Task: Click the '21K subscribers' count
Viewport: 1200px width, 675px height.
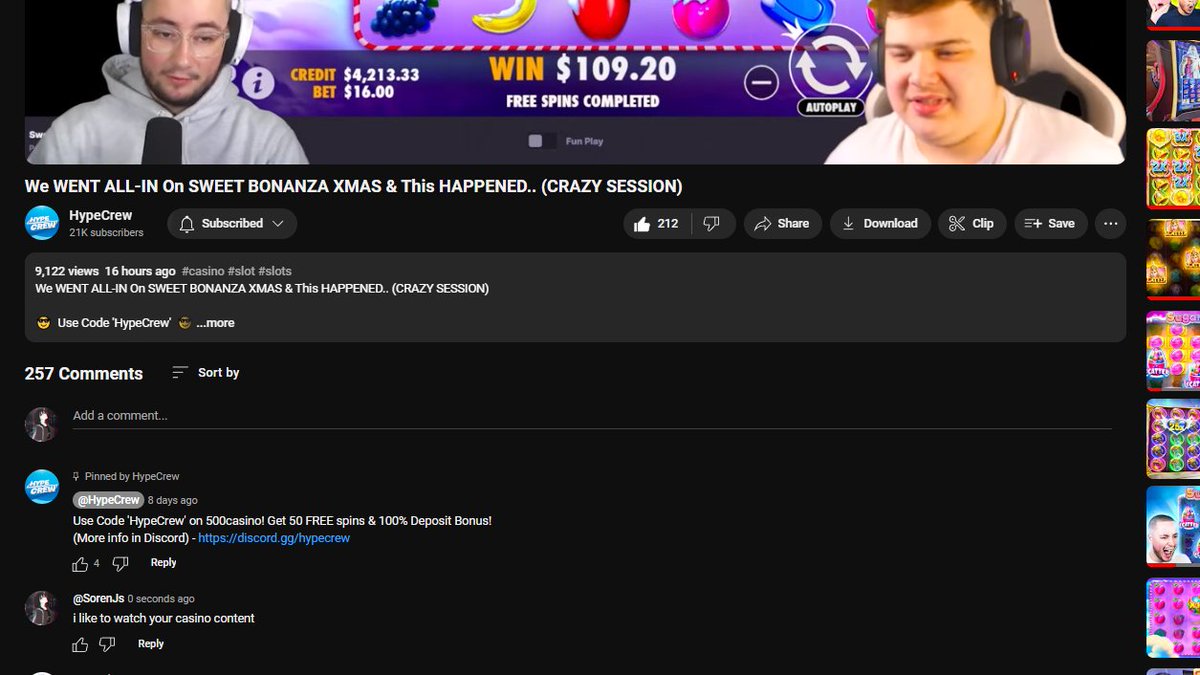Action: click(106, 233)
